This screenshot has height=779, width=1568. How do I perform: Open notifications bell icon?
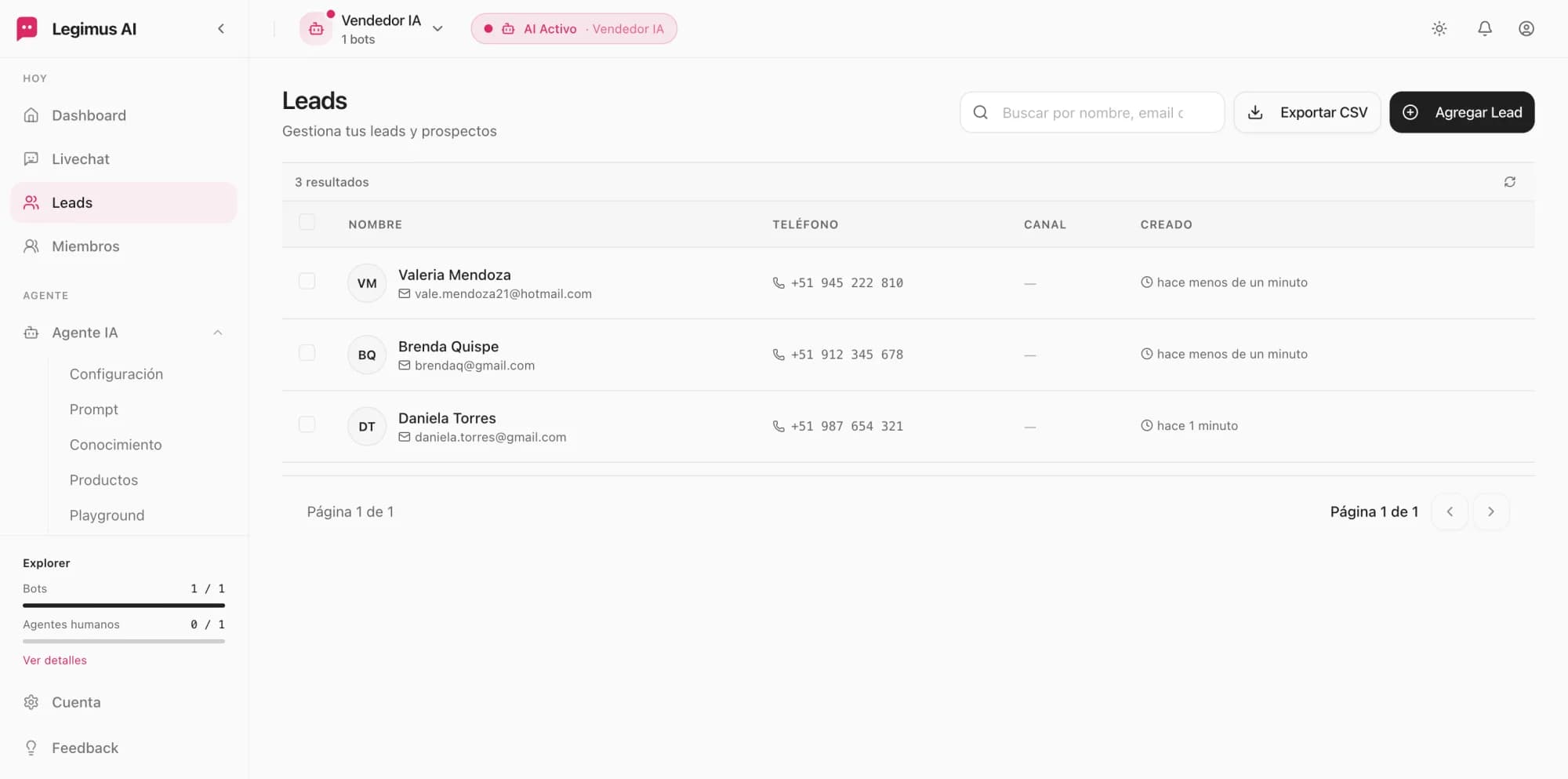click(x=1485, y=29)
